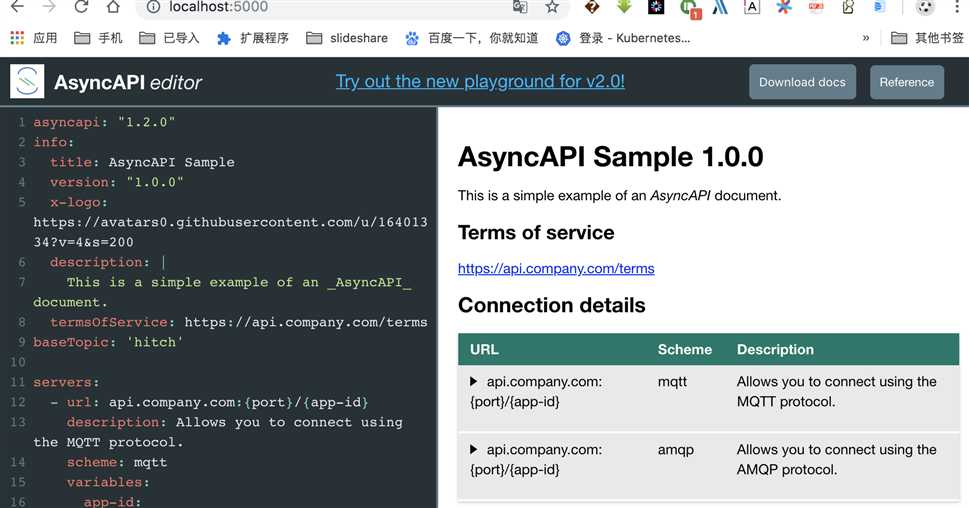Open the 已导入 bookmarks folder

click(x=169, y=38)
